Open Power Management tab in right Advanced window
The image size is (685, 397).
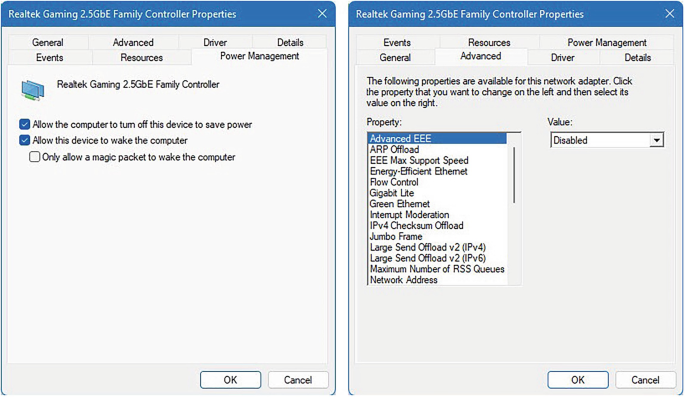point(607,42)
